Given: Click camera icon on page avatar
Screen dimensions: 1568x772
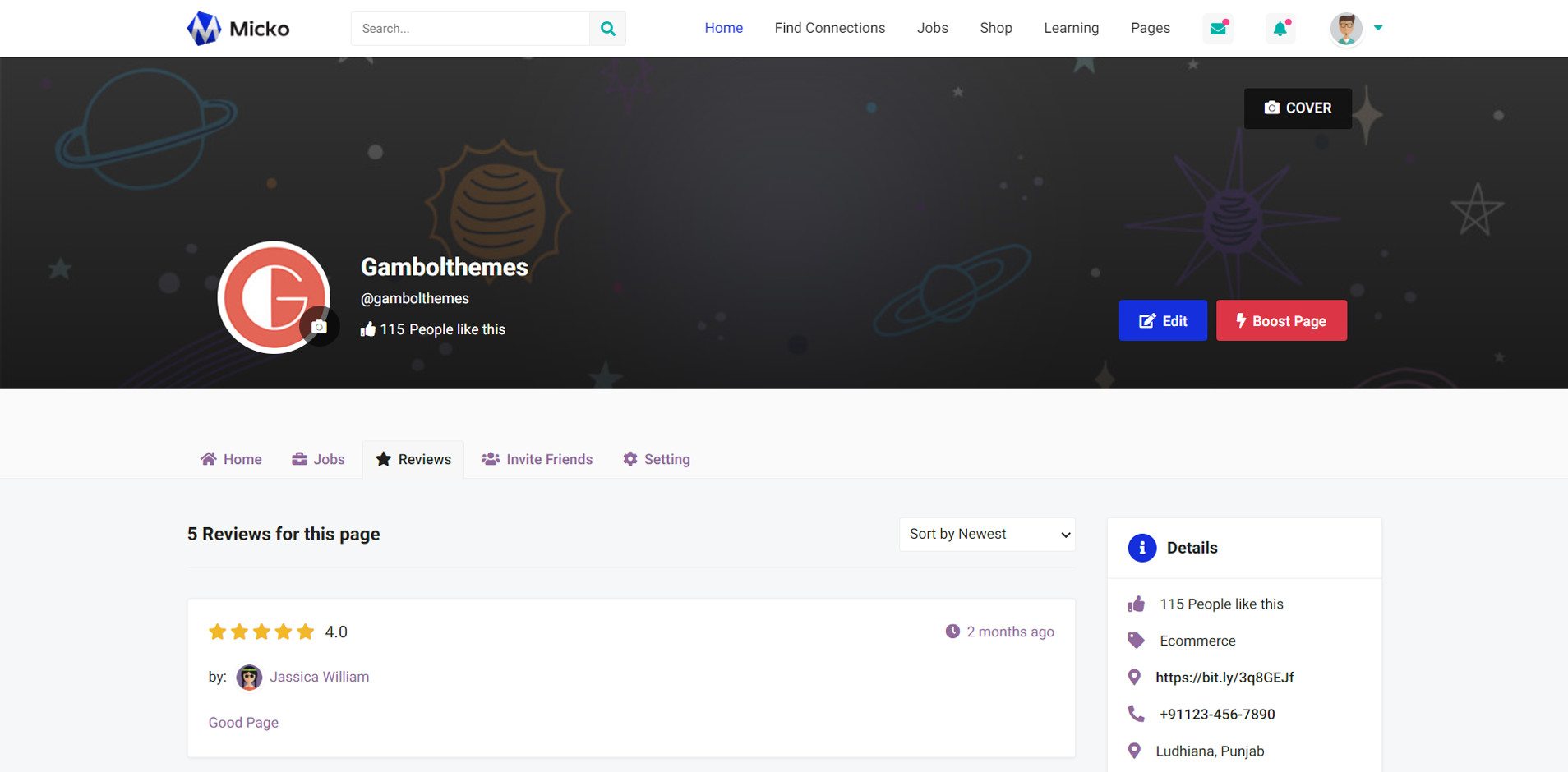Looking at the screenshot, I should pos(320,326).
